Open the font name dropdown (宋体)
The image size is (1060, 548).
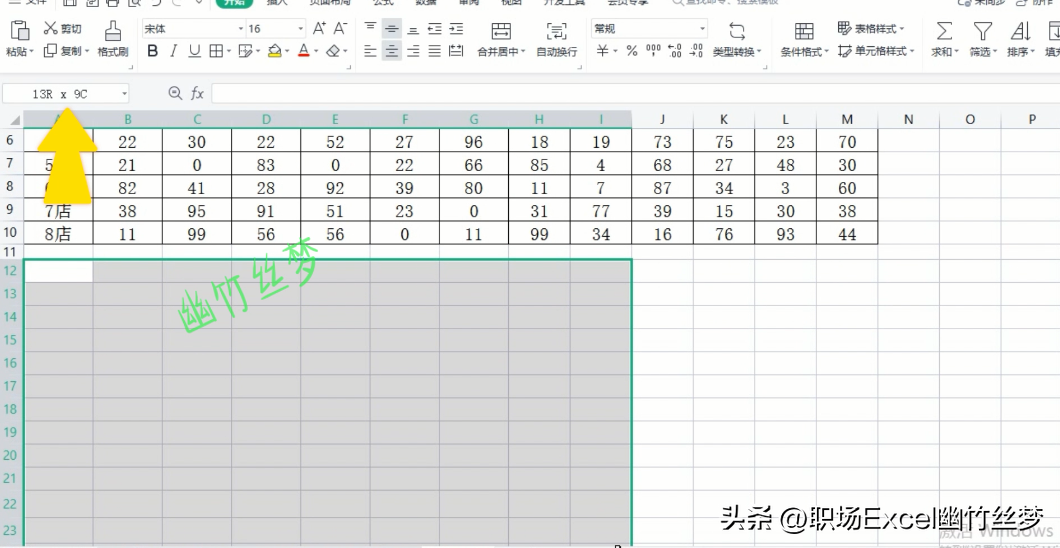click(241, 29)
